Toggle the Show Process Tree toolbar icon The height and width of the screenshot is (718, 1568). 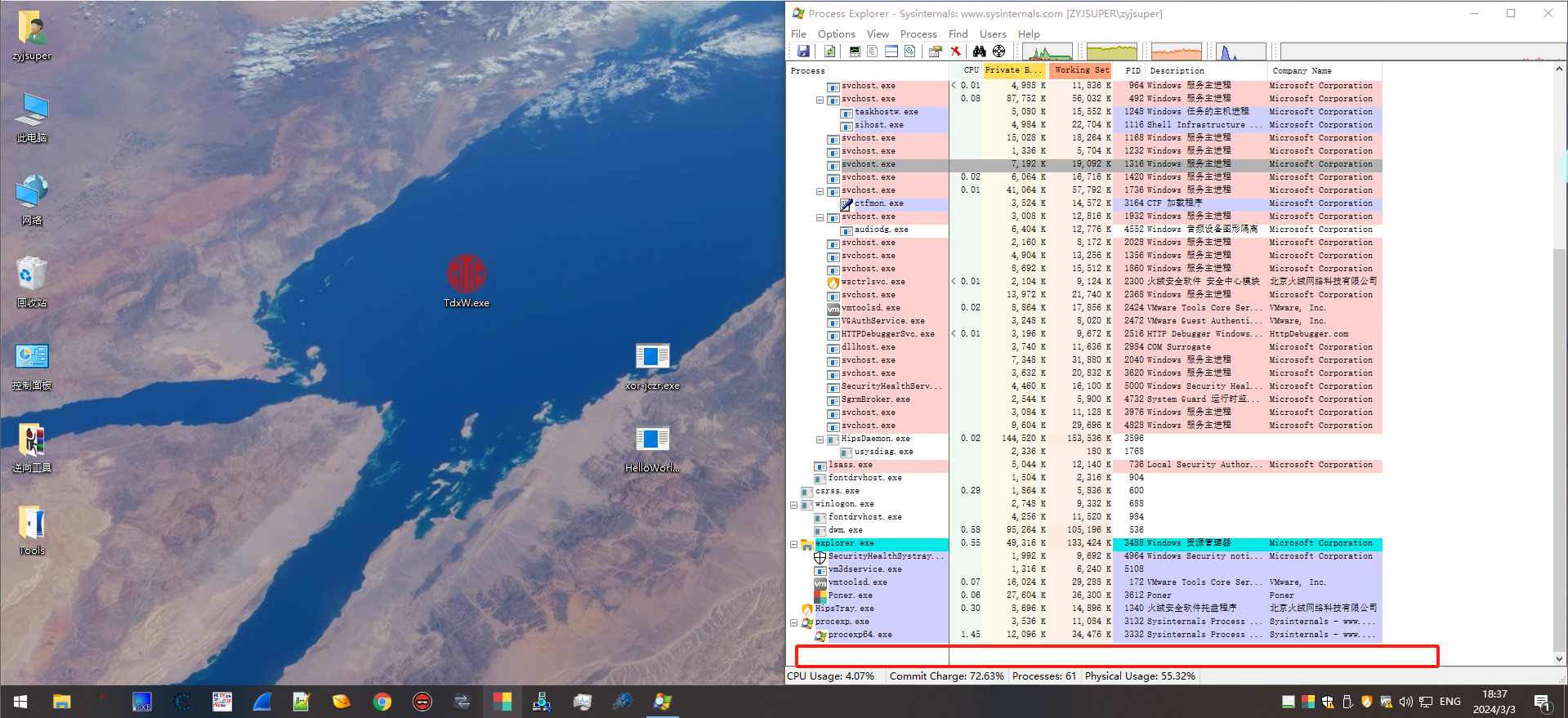click(x=873, y=51)
